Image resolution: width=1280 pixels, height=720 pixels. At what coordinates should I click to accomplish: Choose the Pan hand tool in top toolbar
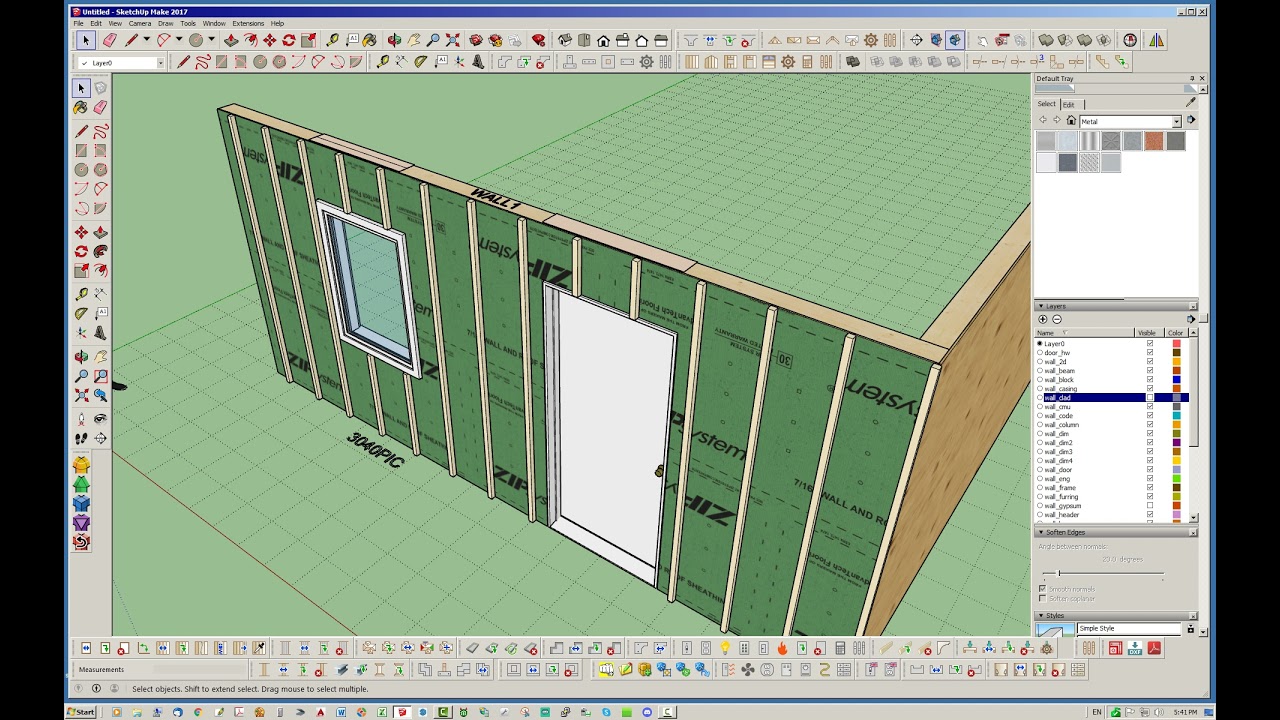coord(413,40)
